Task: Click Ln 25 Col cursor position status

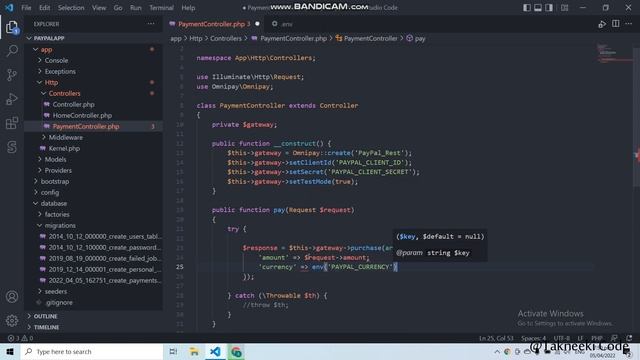Action: tap(496, 338)
